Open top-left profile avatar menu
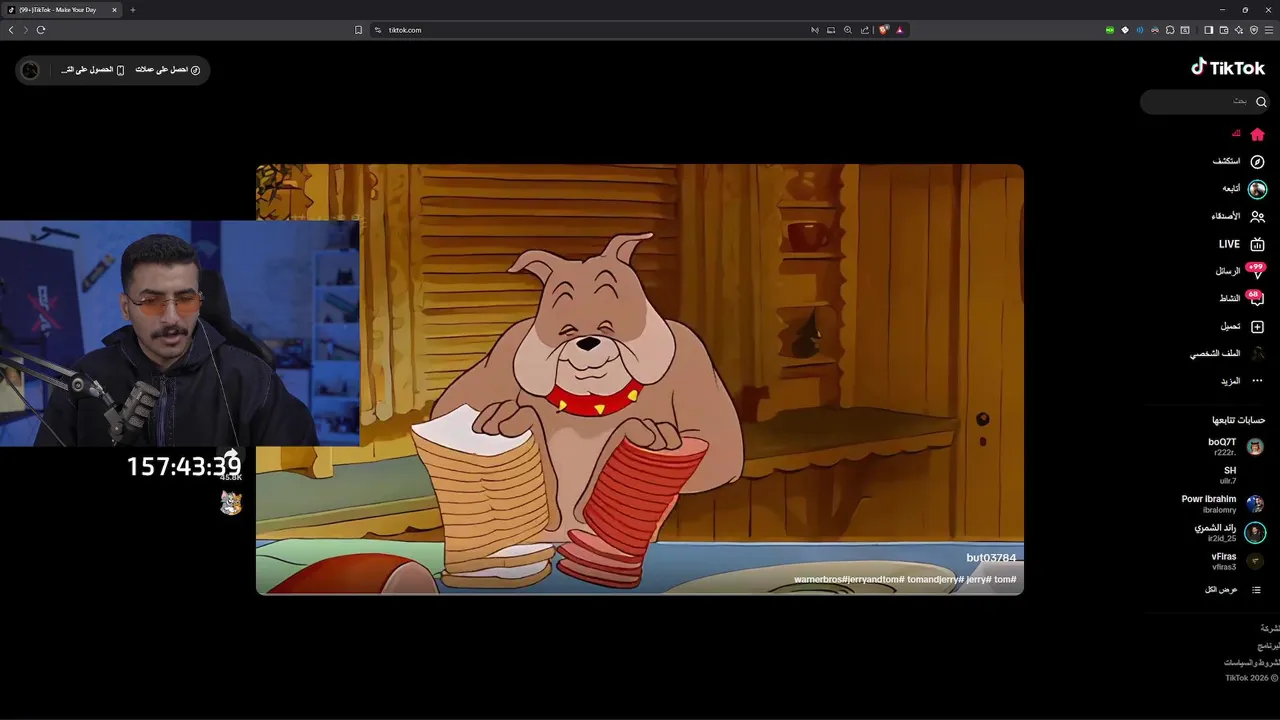 [30, 70]
